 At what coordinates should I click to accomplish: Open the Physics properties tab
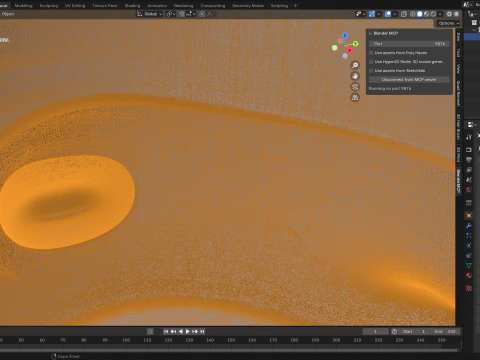pos(469,246)
